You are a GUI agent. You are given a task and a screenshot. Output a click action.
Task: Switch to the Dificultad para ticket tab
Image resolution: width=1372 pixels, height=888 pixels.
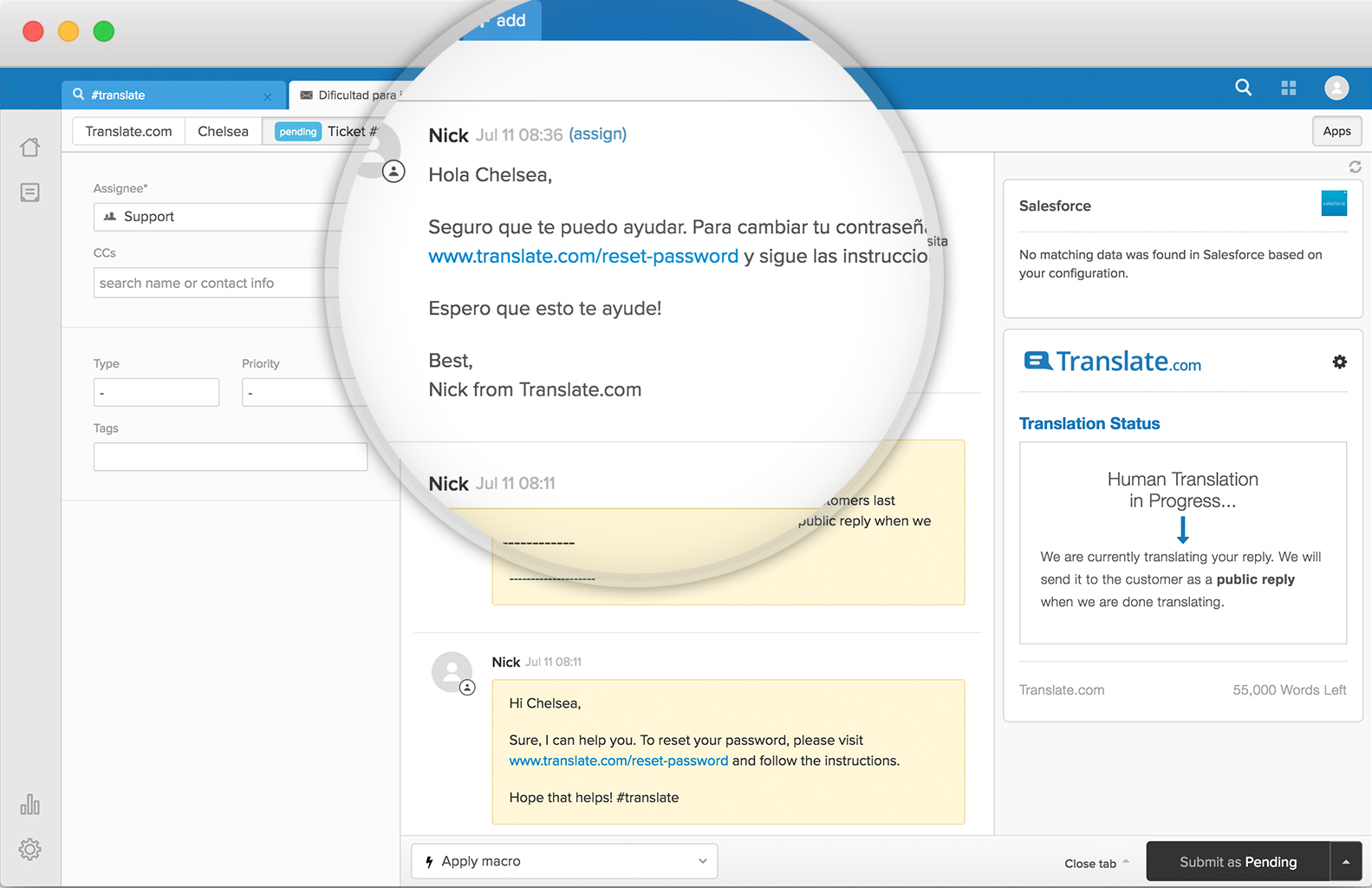tap(350, 95)
